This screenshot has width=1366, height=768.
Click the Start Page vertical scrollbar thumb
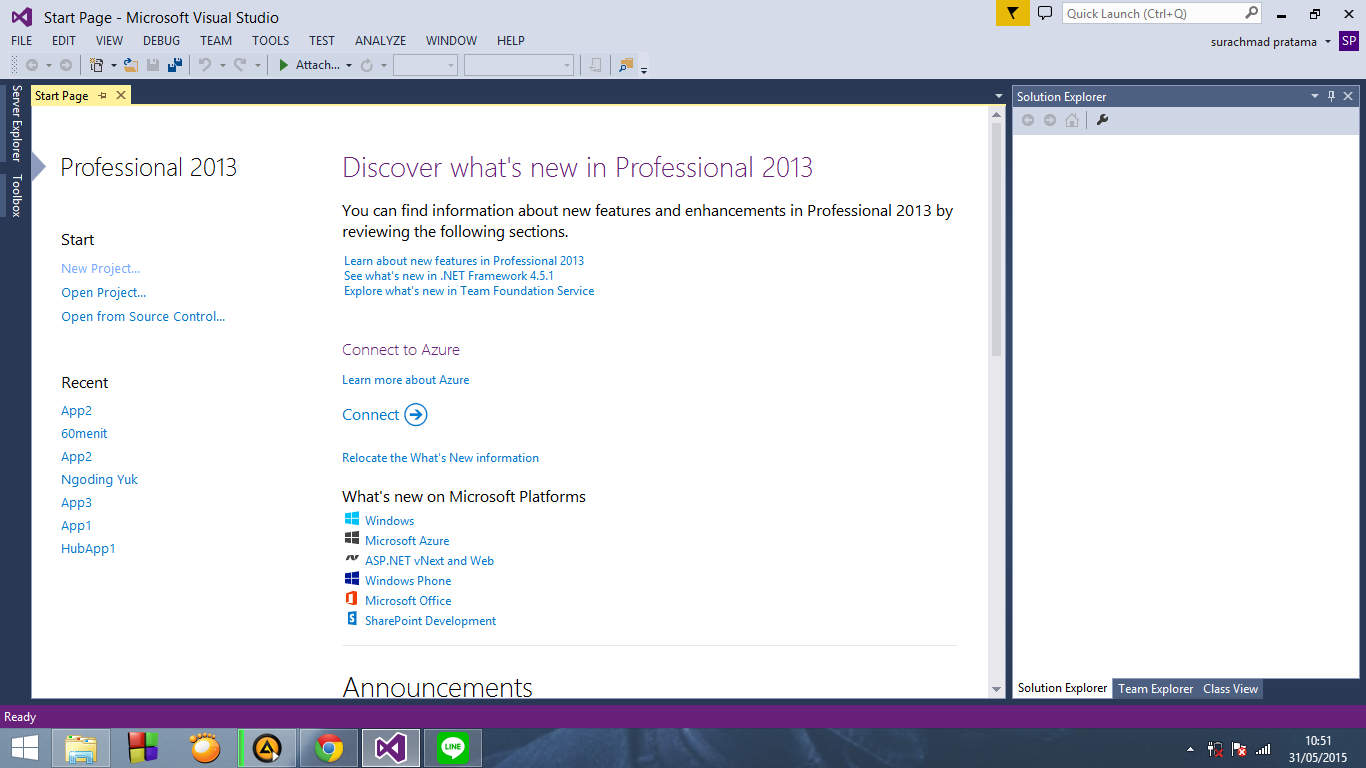point(996,240)
